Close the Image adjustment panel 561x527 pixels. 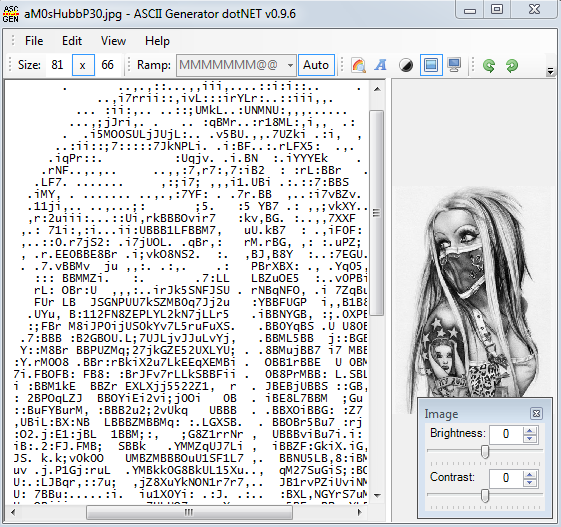[x=536, y=414]
